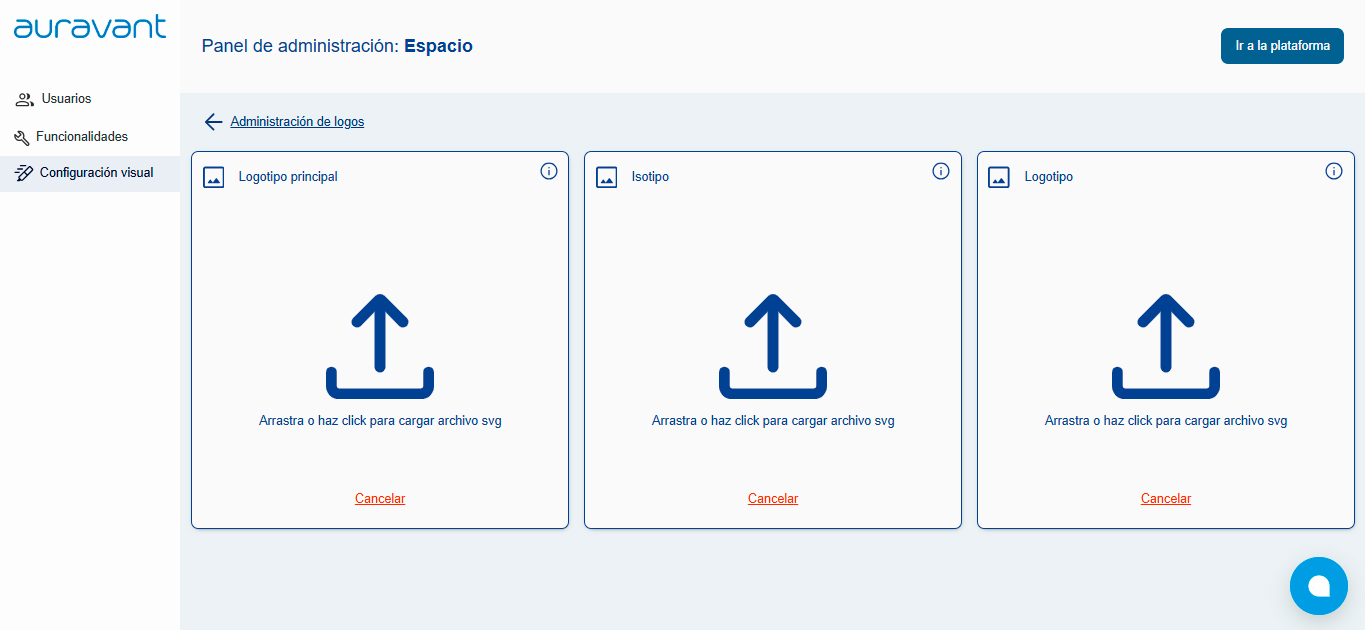Image resolution: width=1365 pixels, height=630 pixels.
Task: Click the back arrow beside Administración de logos
Action: (x=213, y=122)
